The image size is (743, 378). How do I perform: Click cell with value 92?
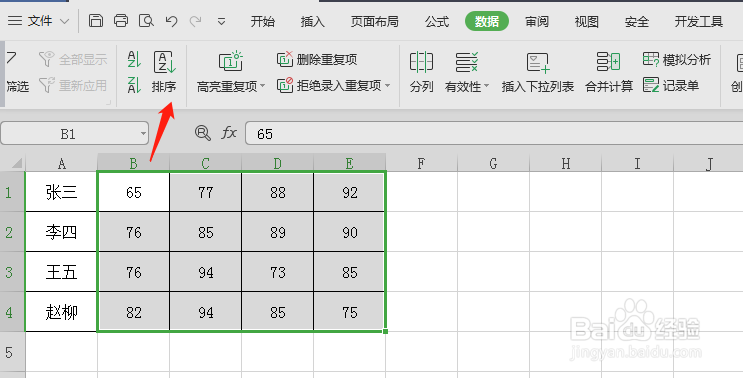350,192
